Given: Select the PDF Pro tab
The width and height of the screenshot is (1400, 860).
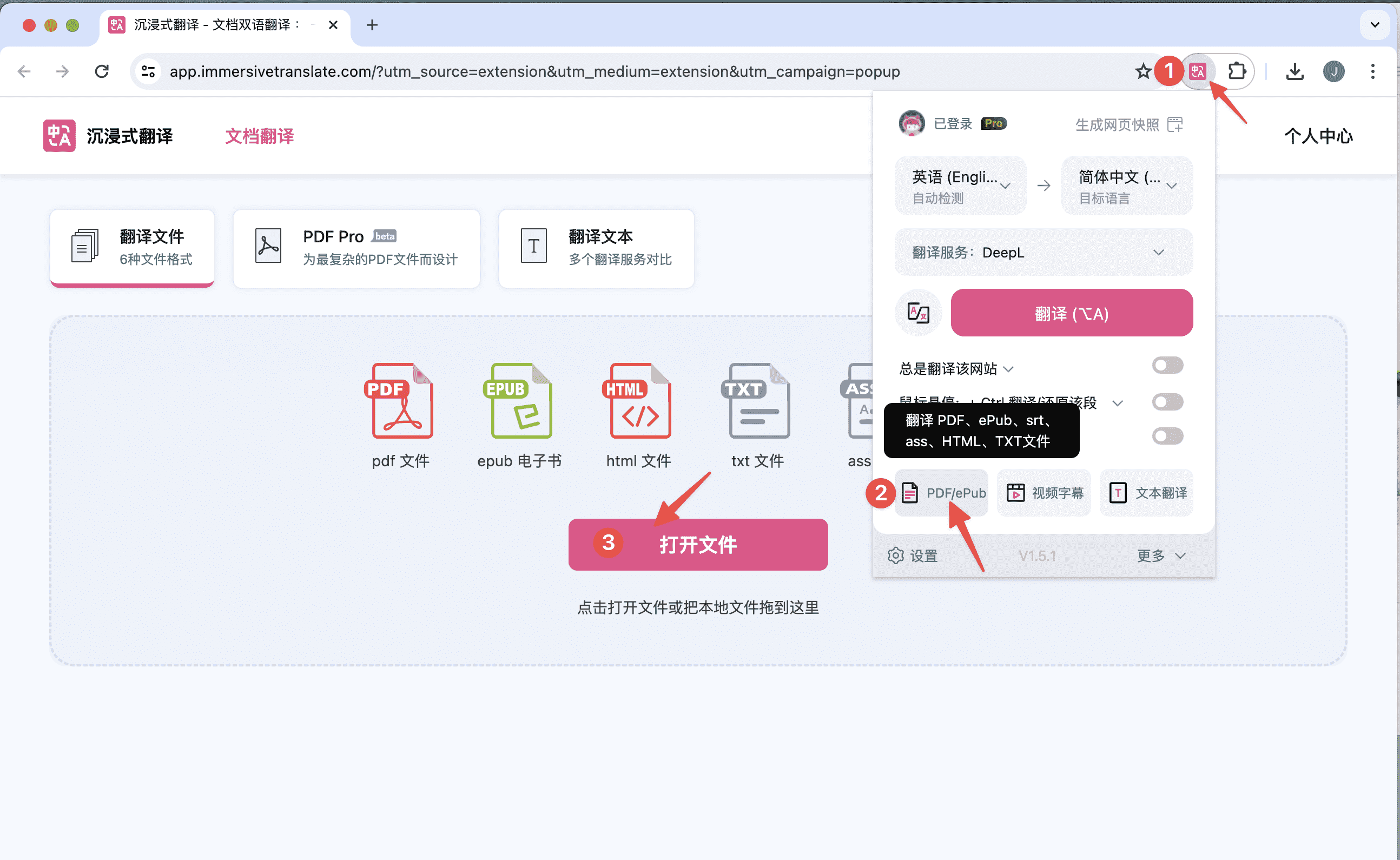Looking at the screenshot, I should pyautogui.click(x=356, y=248).
